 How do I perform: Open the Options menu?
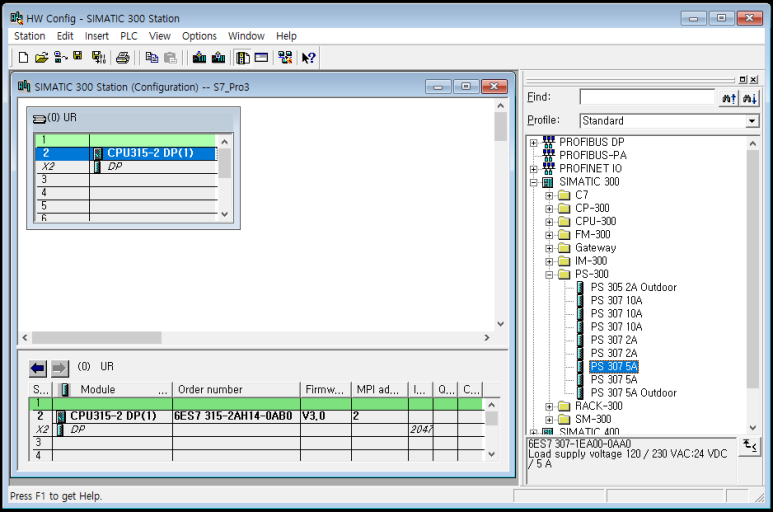tap(199, 36)
